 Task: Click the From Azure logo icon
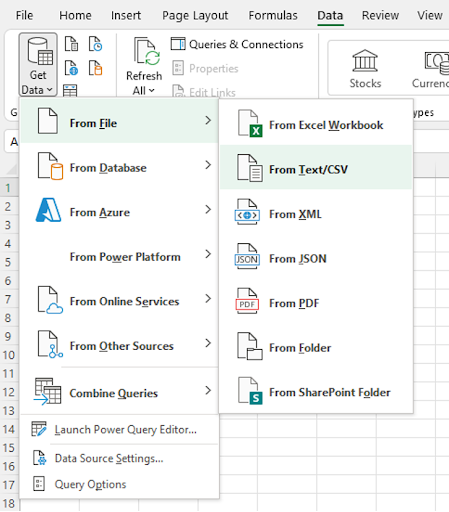pos(48,210)
